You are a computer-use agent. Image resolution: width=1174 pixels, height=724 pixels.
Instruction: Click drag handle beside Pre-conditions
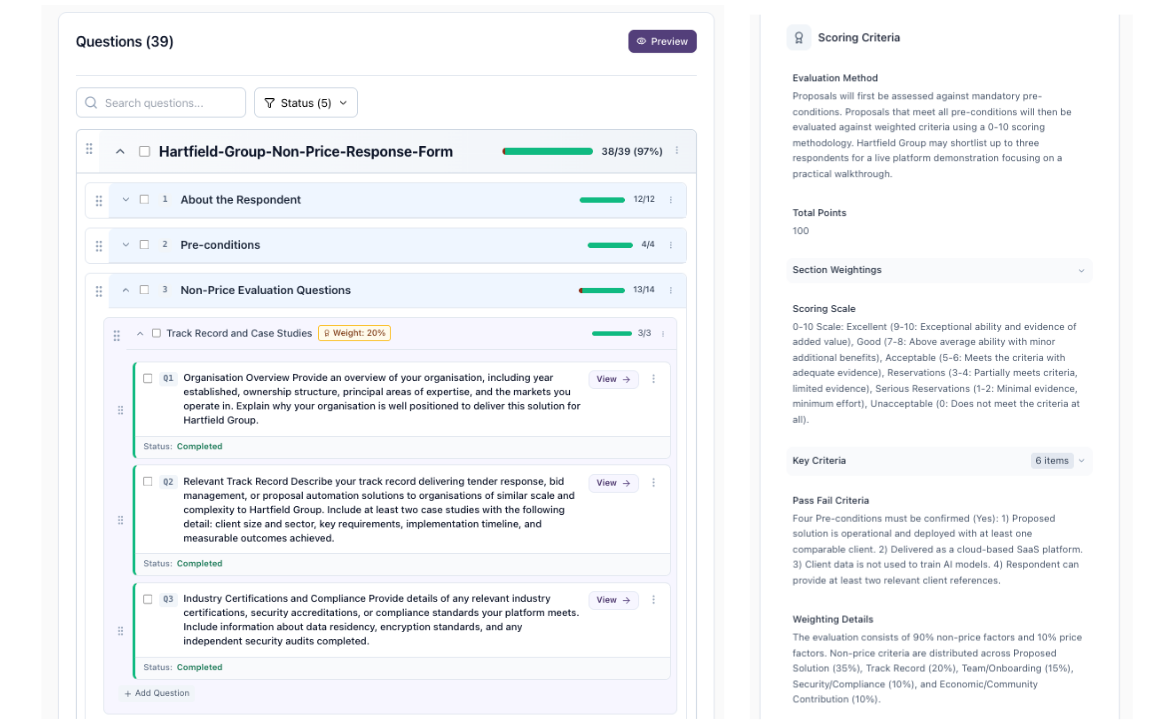[x=99, y=246]
